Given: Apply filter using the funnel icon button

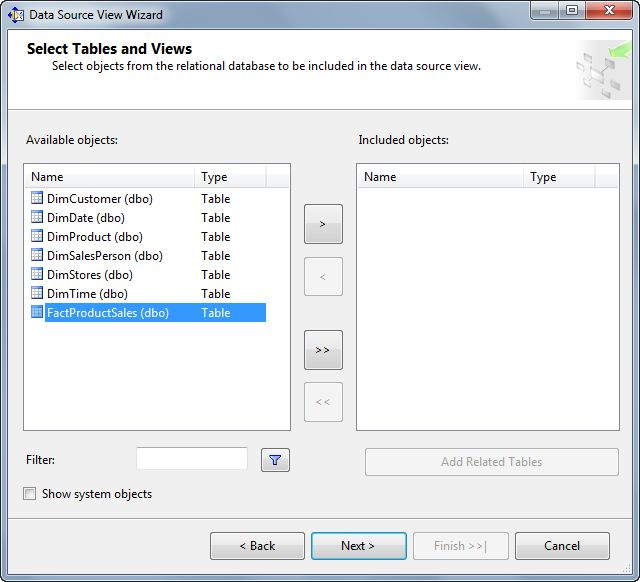Looking at the screenshot, I should [x=275, y=460].
